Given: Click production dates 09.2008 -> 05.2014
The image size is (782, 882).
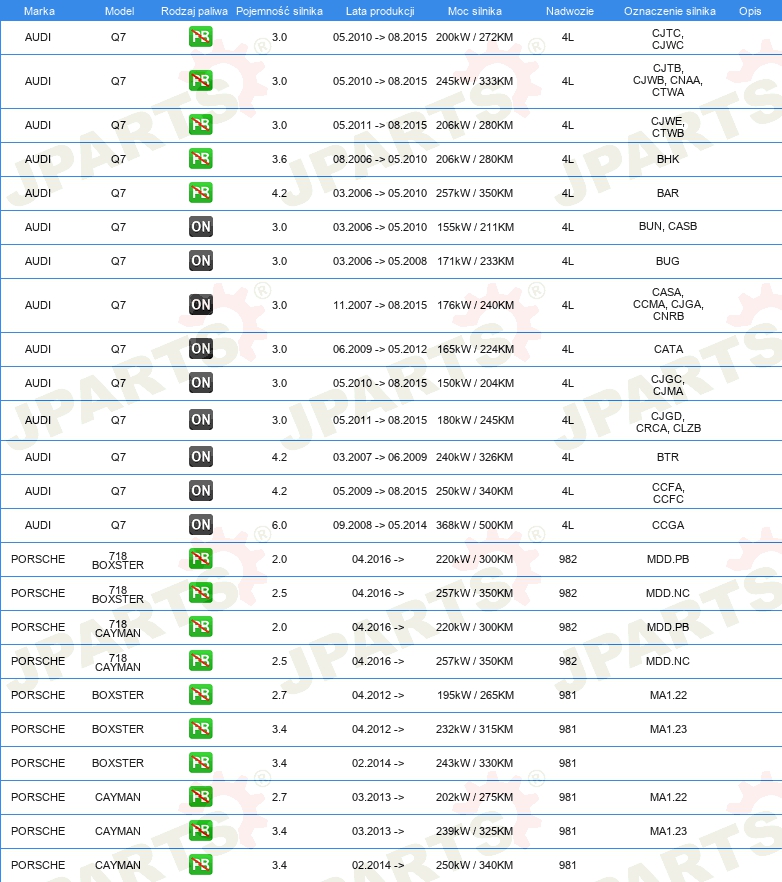Looking at the screenshot, I should pyautogui.click(x=380, y=525).
